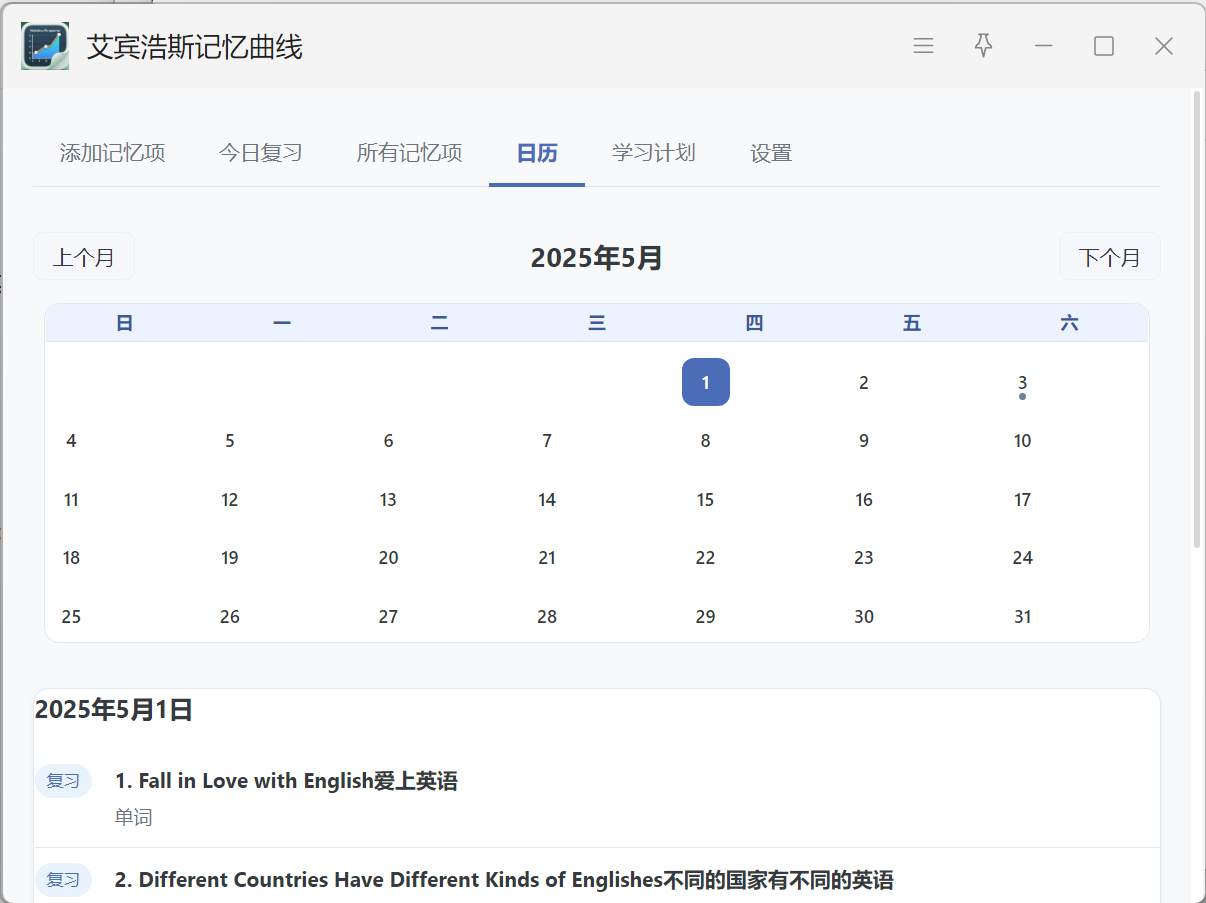Select date 8 in calendar
Viewport: 1206px width, 903px height.
click(x=706, y=441)
